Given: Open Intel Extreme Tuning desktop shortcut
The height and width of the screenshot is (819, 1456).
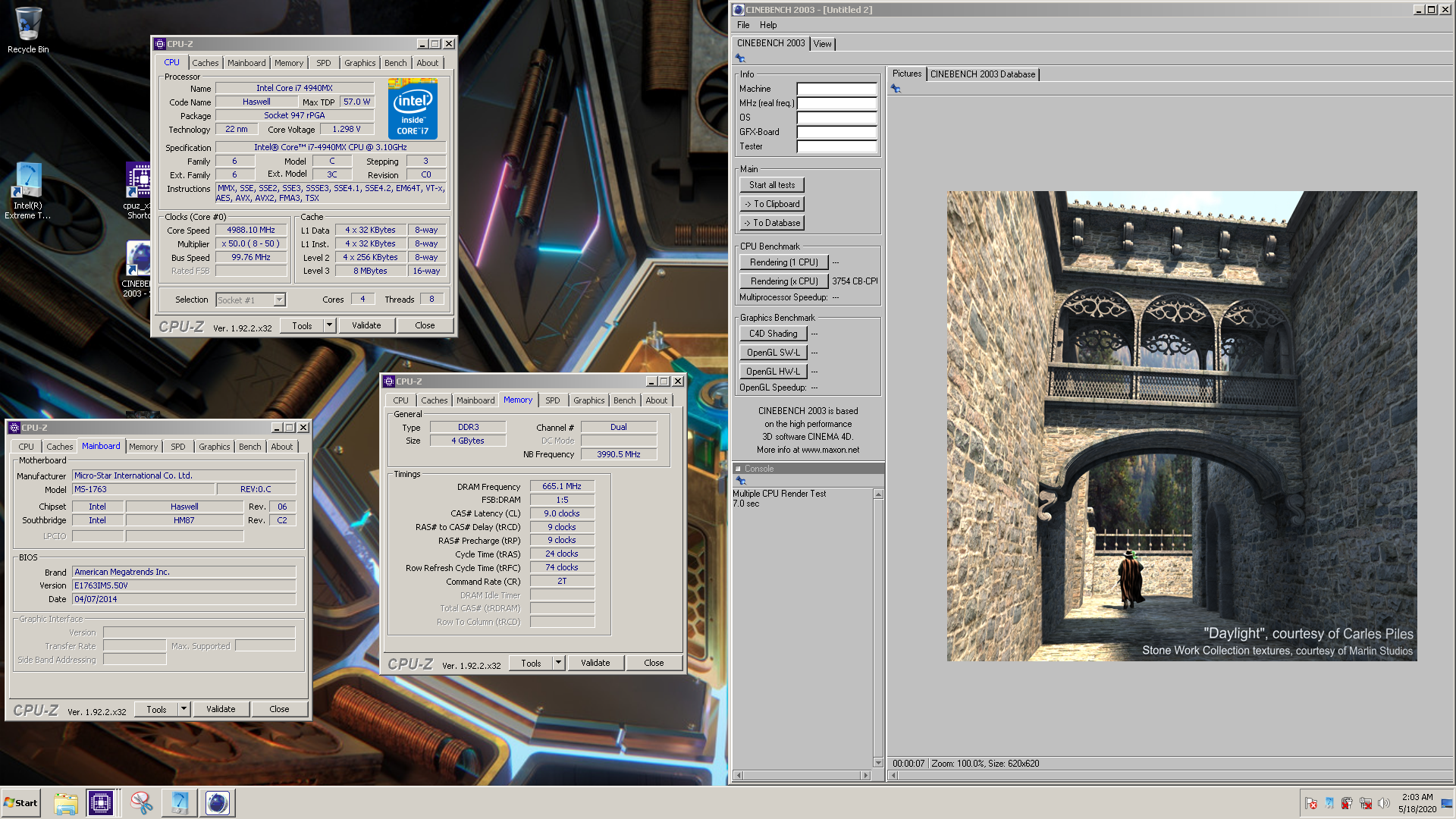Looking at the screenshot, I should [28, 191].
